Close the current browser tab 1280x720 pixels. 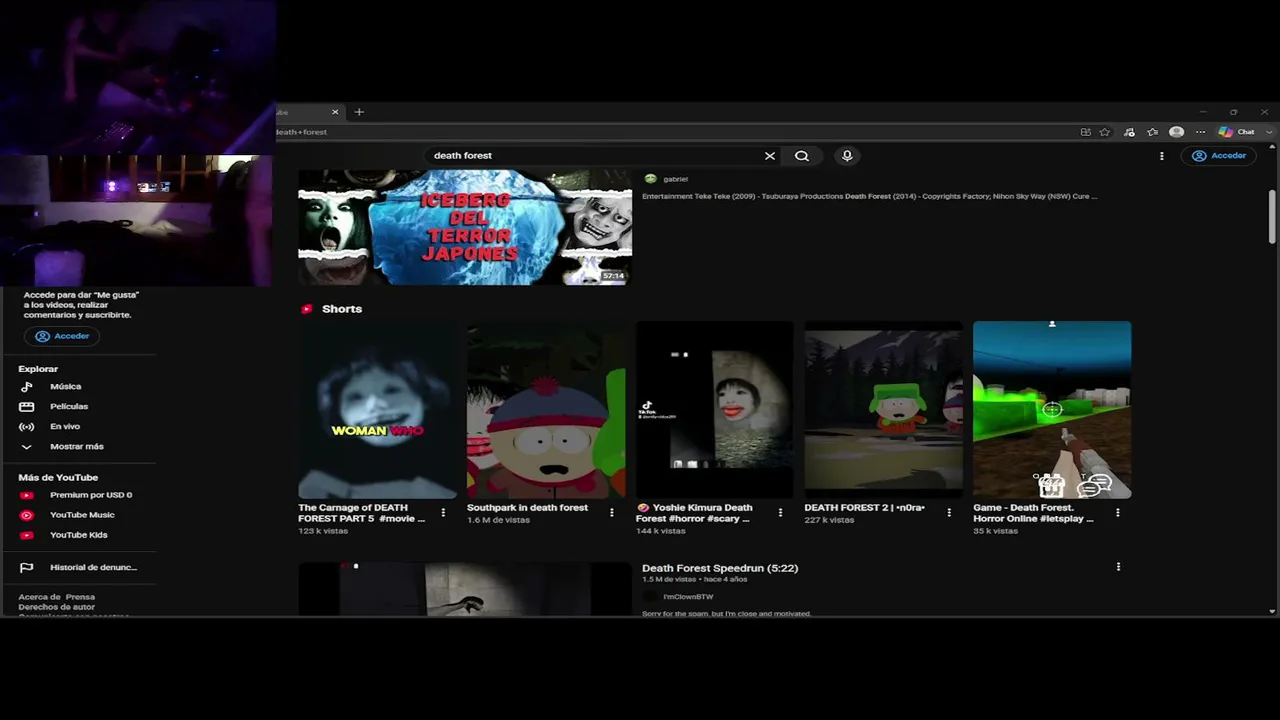tap(335, 112)
